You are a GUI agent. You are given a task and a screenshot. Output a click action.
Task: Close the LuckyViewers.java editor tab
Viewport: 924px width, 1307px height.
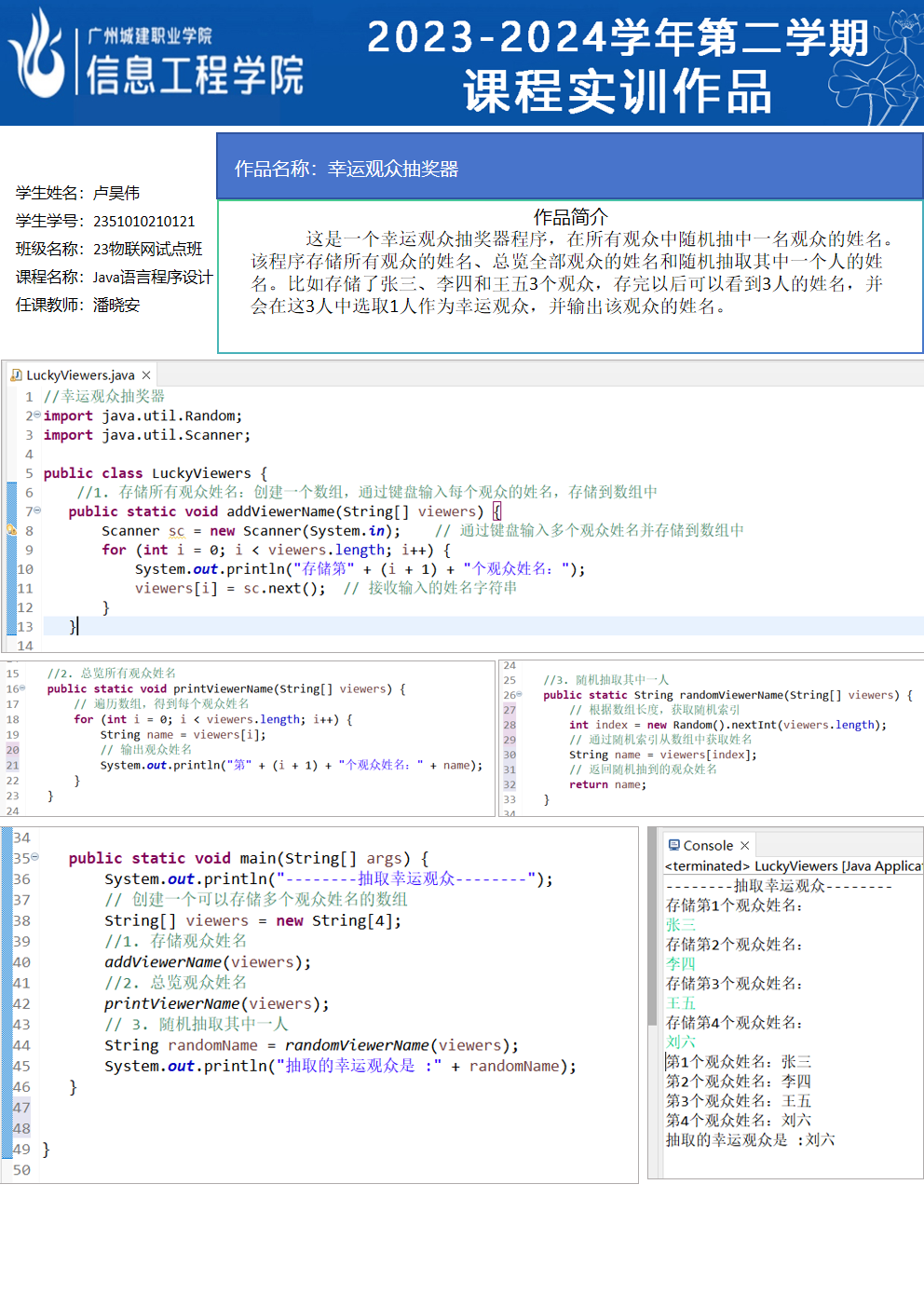click(x=146, y=375)
